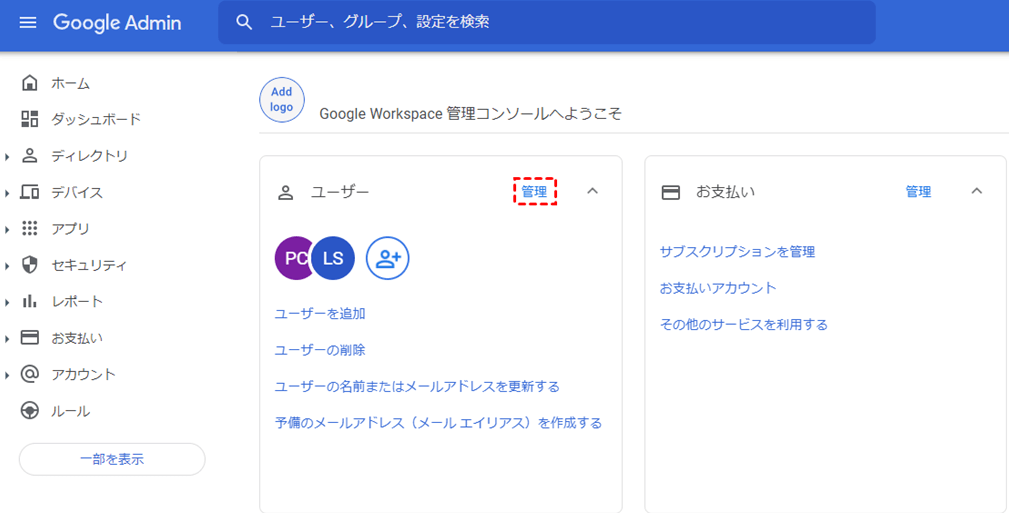1009x513 pixels.
Task: Open デバイス in the sidebar
Action: click(77, 192)
